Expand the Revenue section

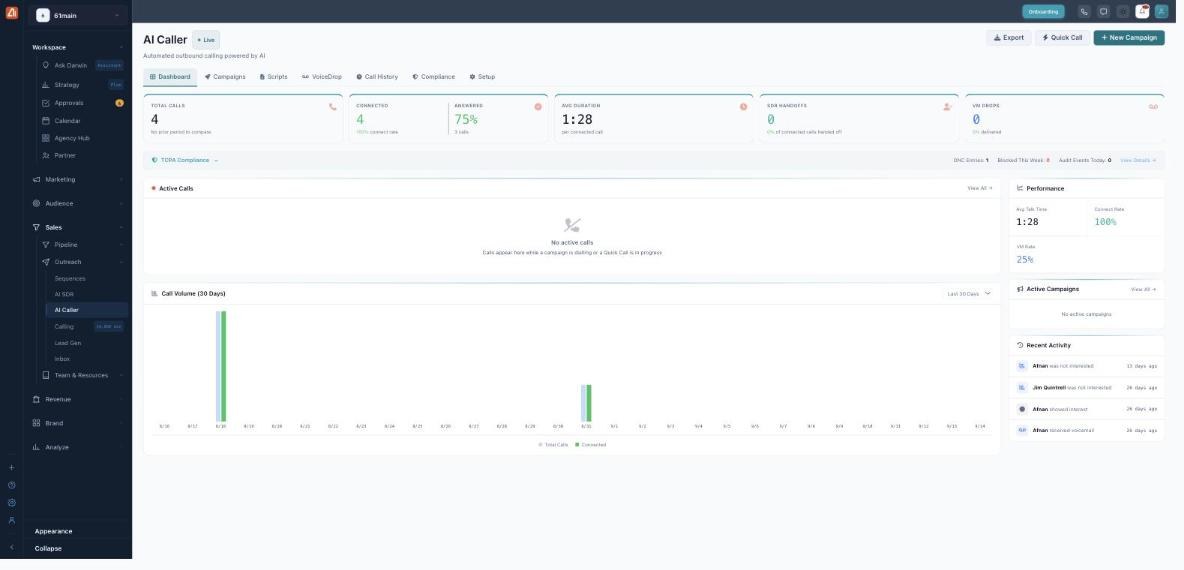(79, 399)
